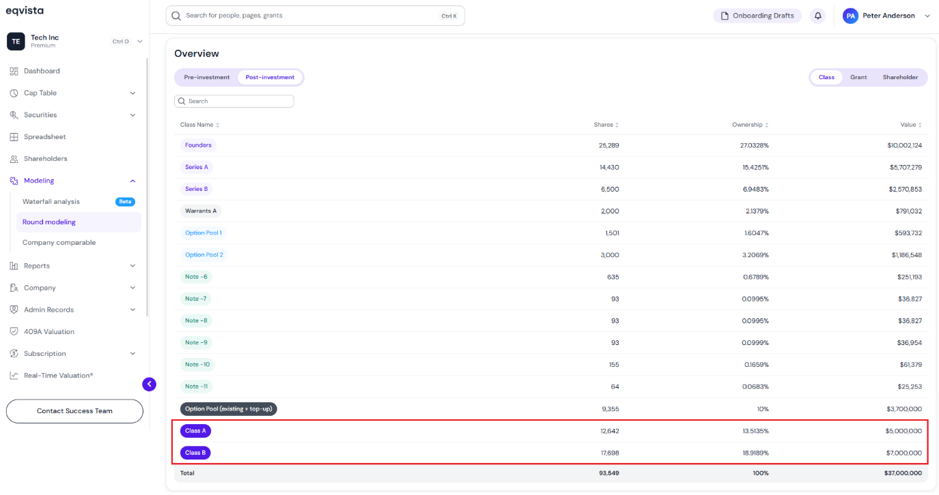Click the PA user avatar
The height and width of the screenshot is (495, 939).
click(x=850, y=16)
